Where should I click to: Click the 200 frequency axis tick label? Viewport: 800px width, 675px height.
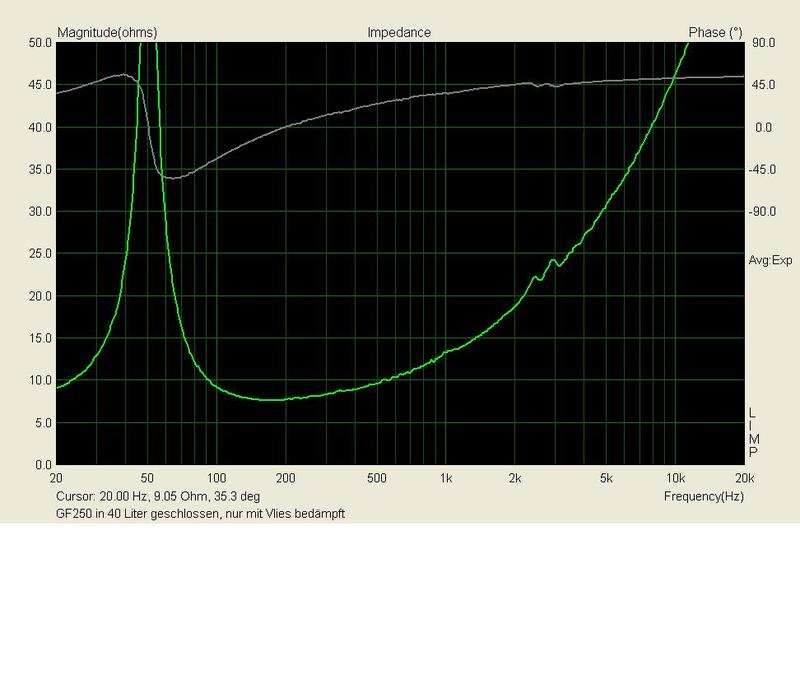285,478
